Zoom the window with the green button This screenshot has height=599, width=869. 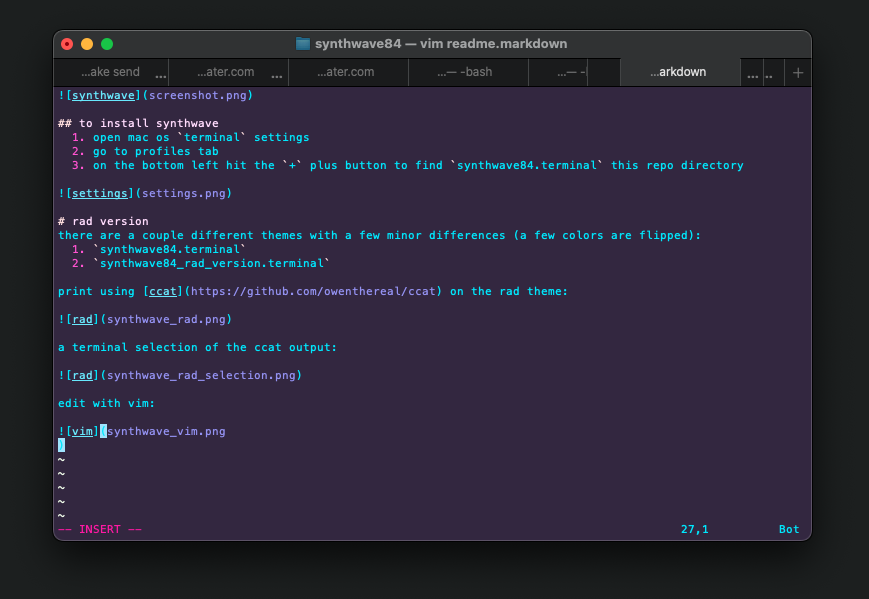click(x=107, y=44)
